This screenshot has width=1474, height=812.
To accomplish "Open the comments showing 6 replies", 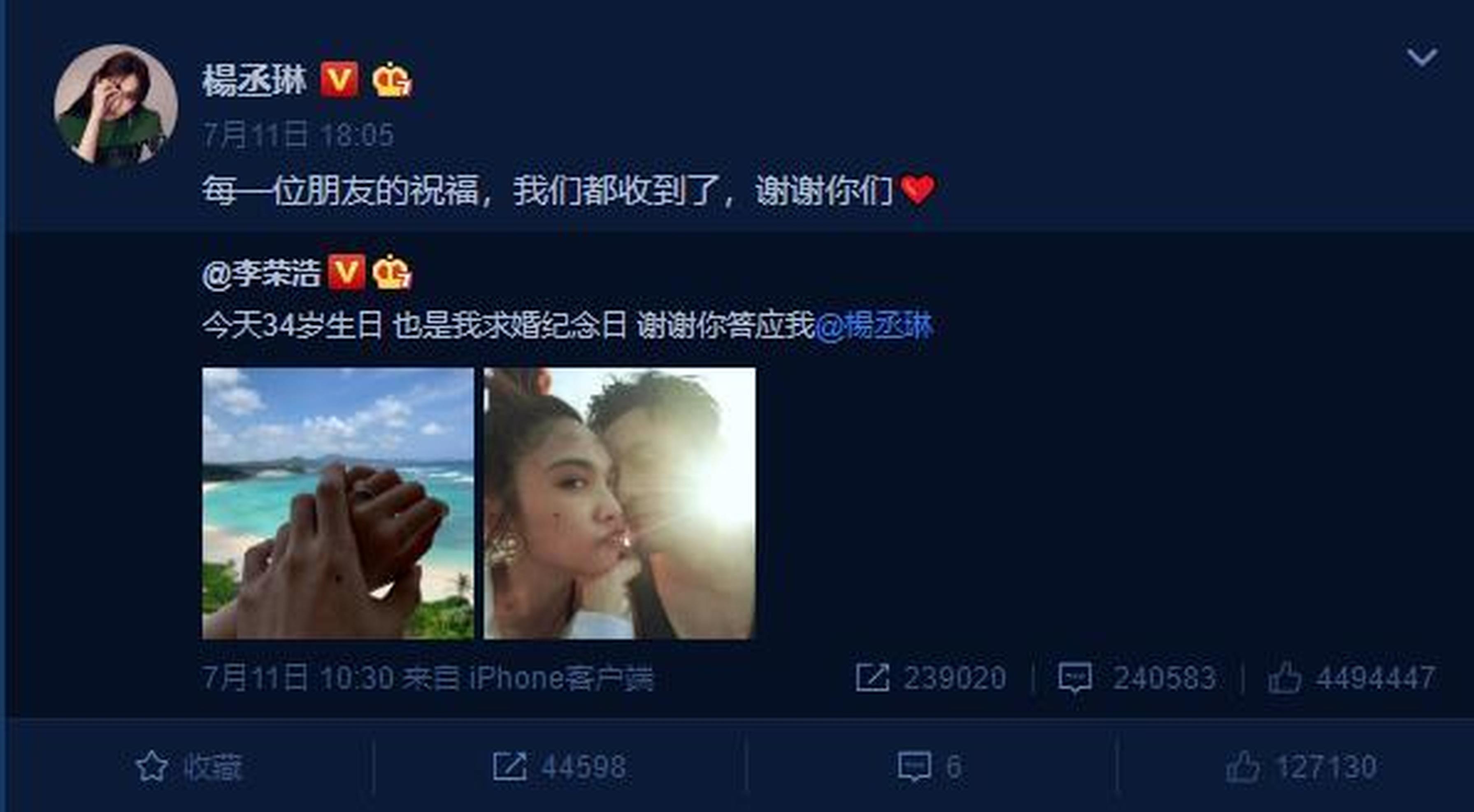I will click(x=930, y=766).
